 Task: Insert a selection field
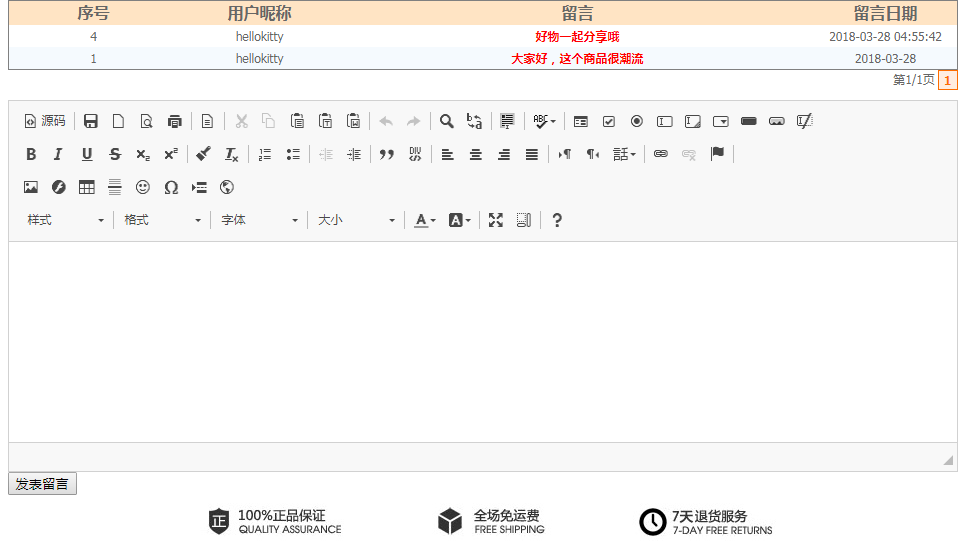click(721, 121)
